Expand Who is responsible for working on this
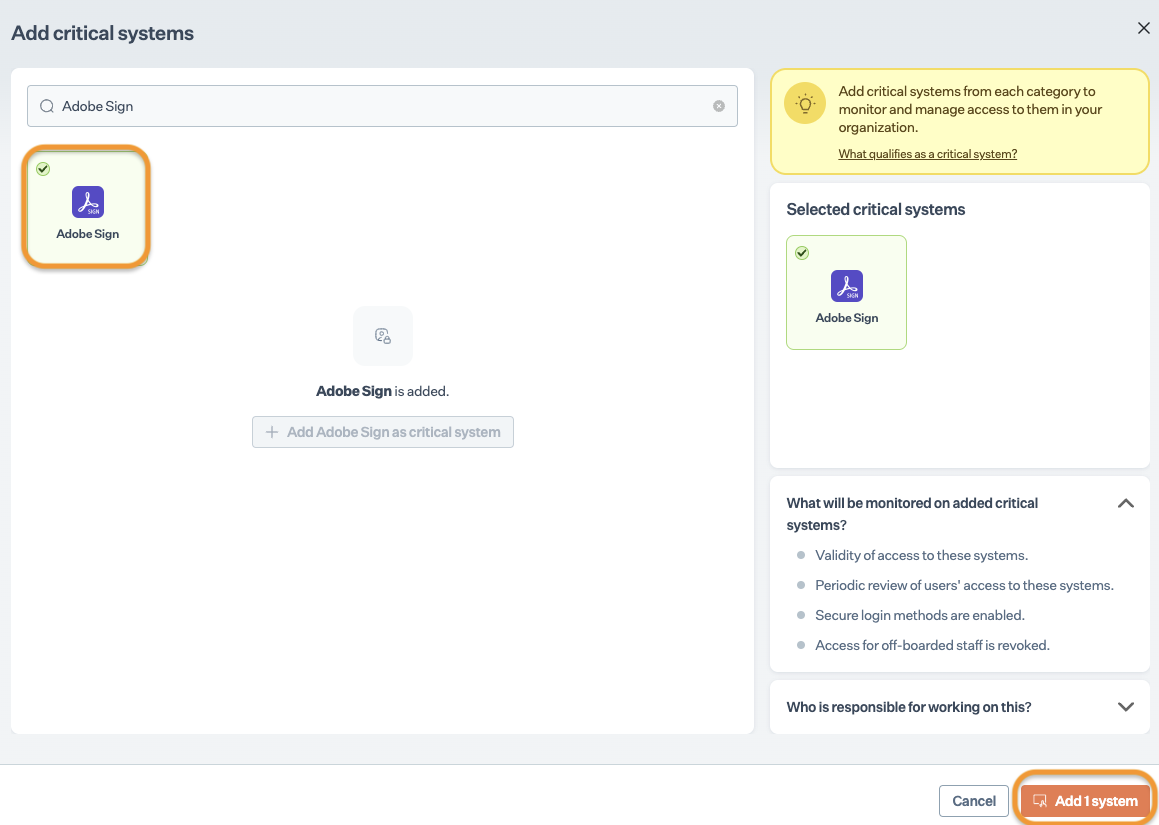The width and height of the screenshot is (1159, 825). [1126, 707]
